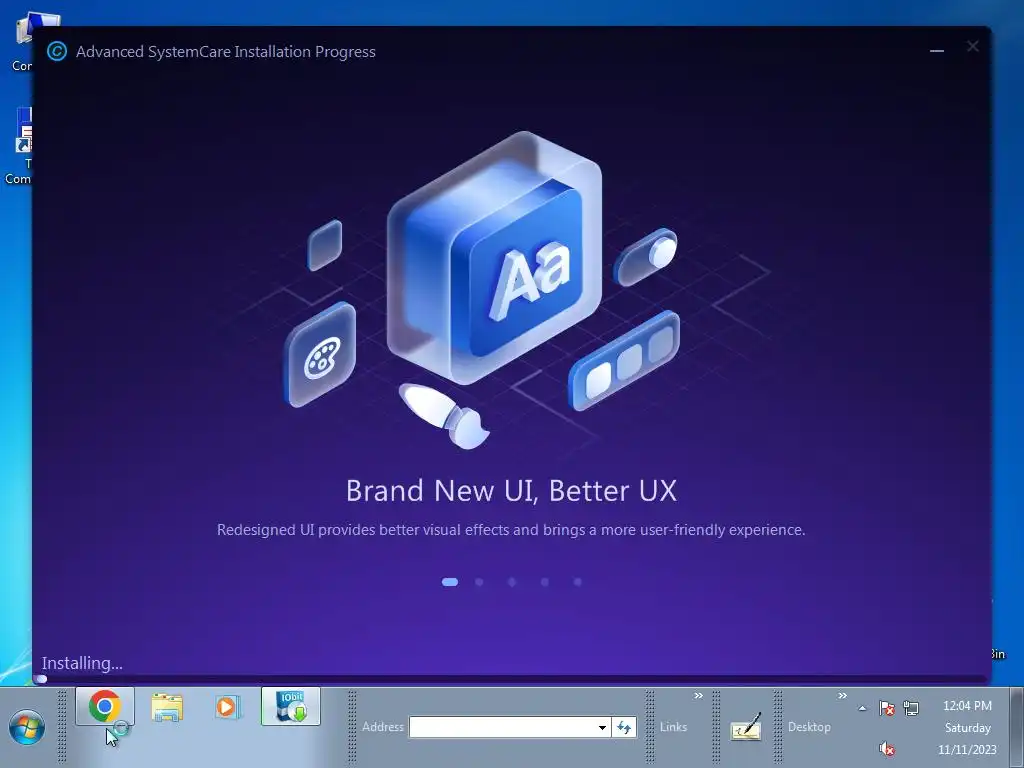
Task: Click the installation progress bar
Action: 511,679
